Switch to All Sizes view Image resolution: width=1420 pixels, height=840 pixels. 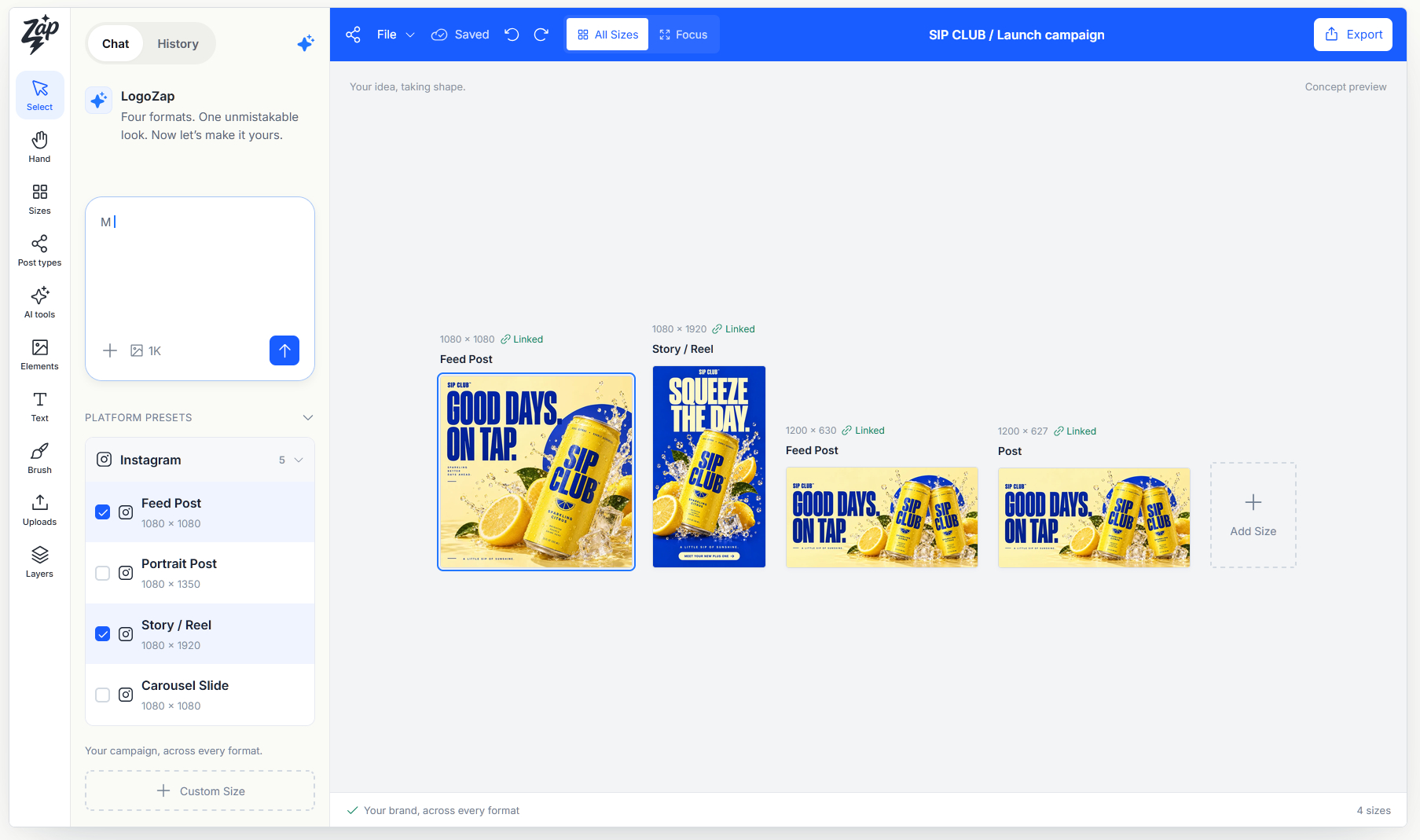(x=607, y=35)
